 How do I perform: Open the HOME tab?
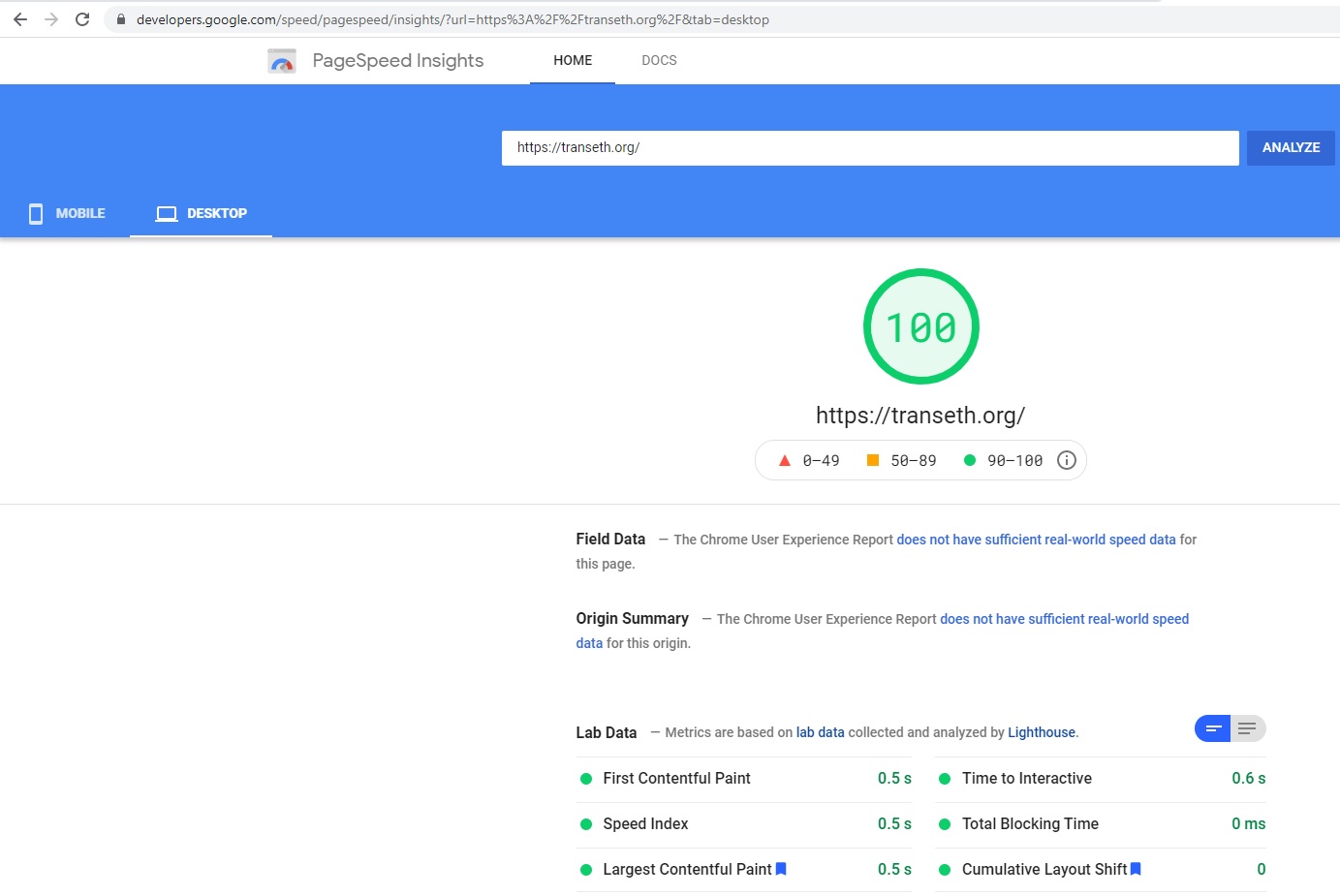pos(573,60)
